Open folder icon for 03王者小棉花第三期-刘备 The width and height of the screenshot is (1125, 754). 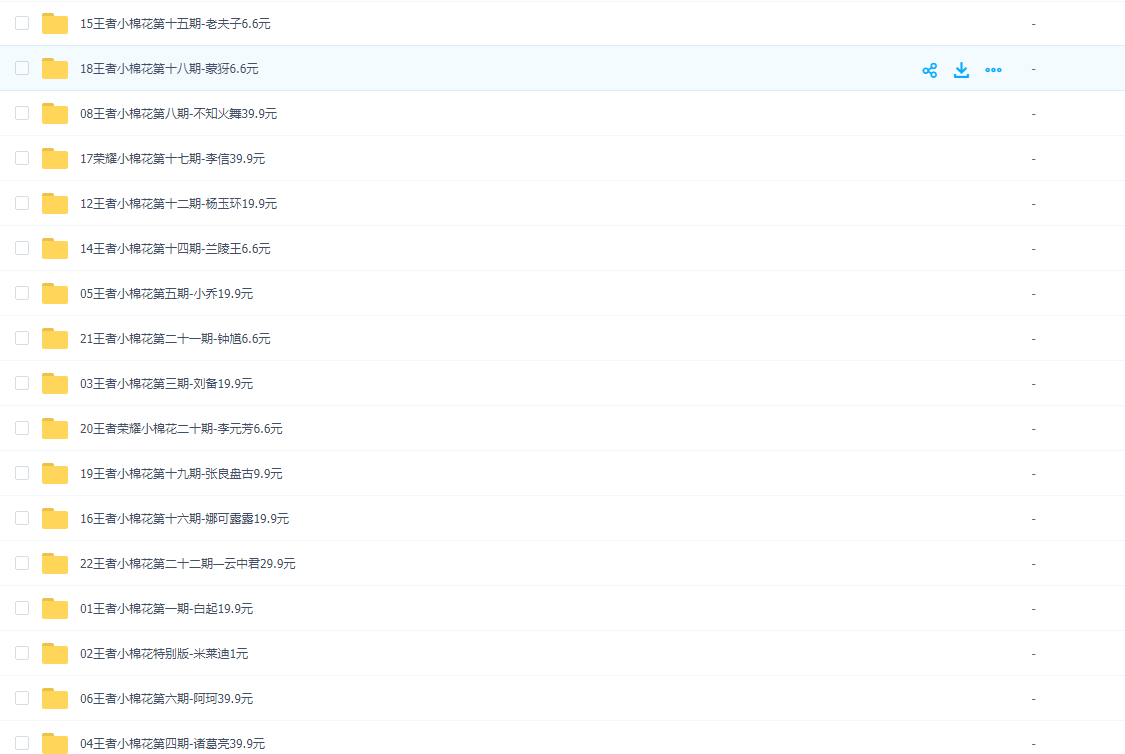tap(55, 384)
